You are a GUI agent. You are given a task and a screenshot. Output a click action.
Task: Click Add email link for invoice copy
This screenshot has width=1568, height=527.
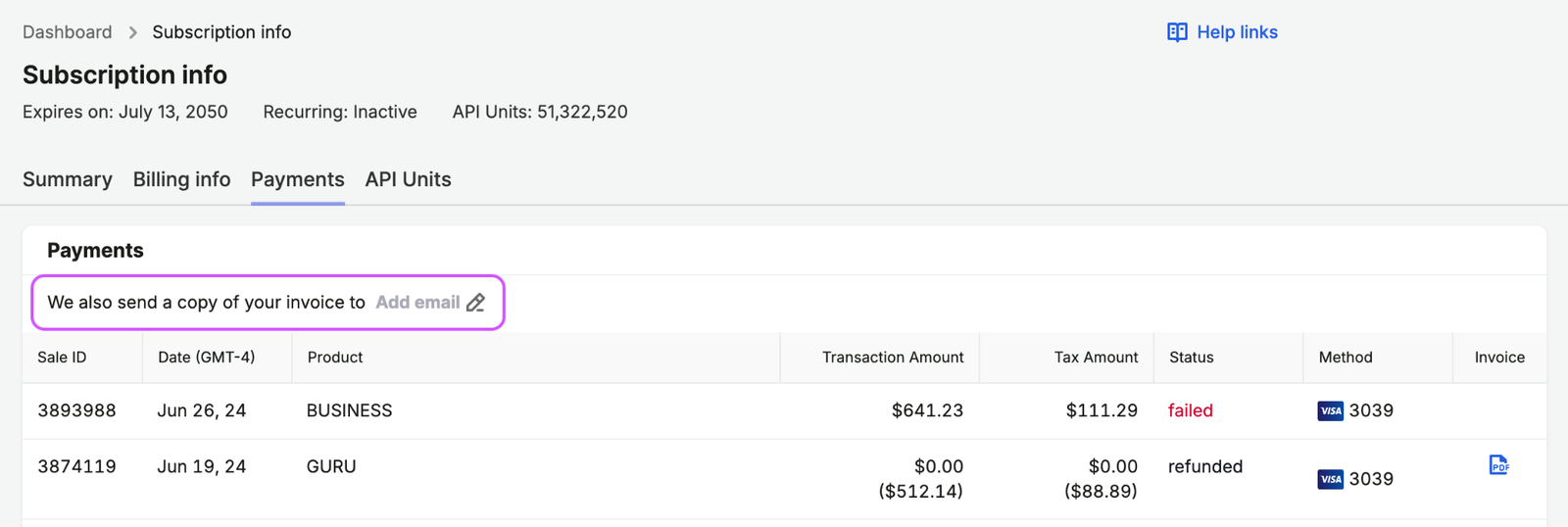pyautogui.click(x=417, y=303)
